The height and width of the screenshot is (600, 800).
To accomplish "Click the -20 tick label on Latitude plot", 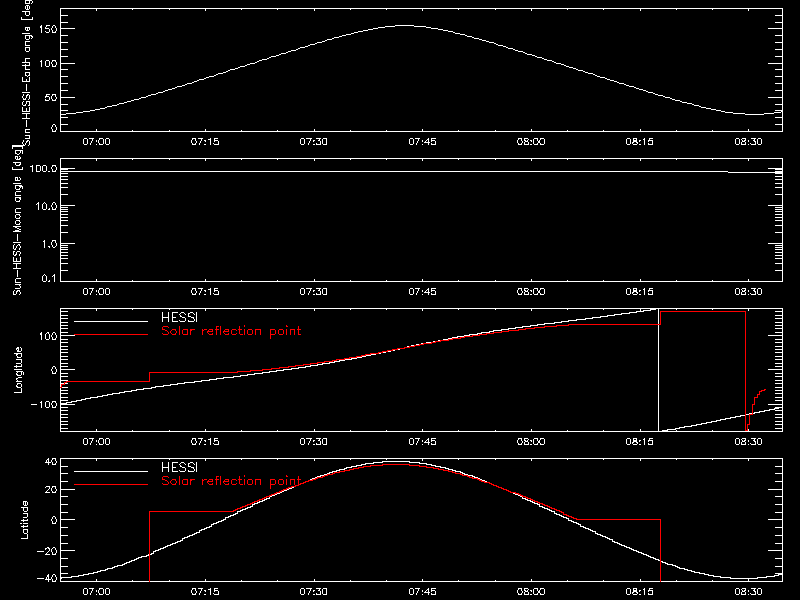I will (47, 551).
